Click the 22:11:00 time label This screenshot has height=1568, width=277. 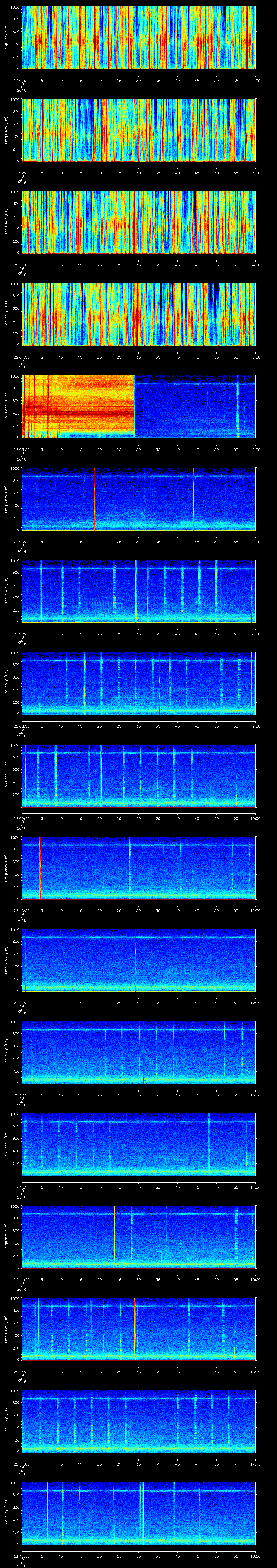pos(21,1003)
